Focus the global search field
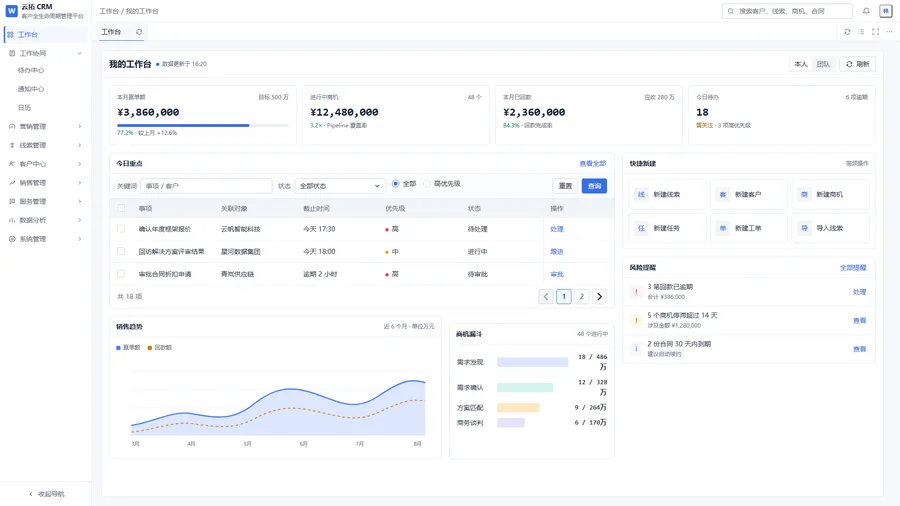Screen dimensions: 900x506 click(787, 11)
